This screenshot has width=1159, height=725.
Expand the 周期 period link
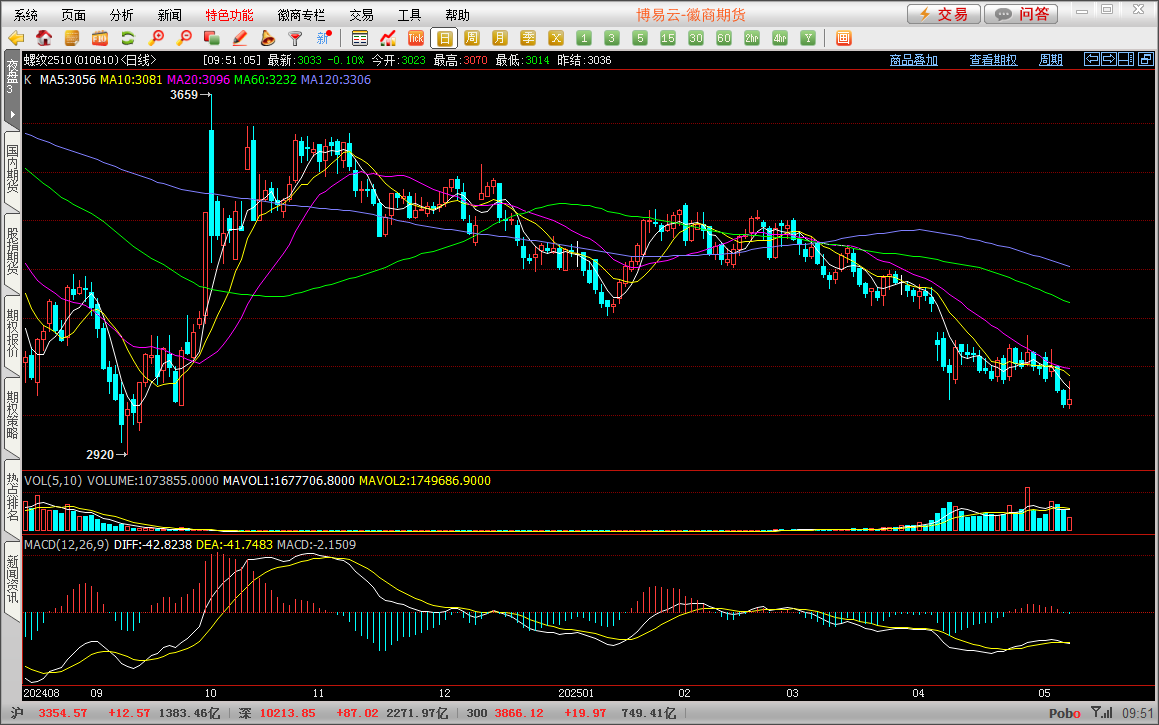1051,60
